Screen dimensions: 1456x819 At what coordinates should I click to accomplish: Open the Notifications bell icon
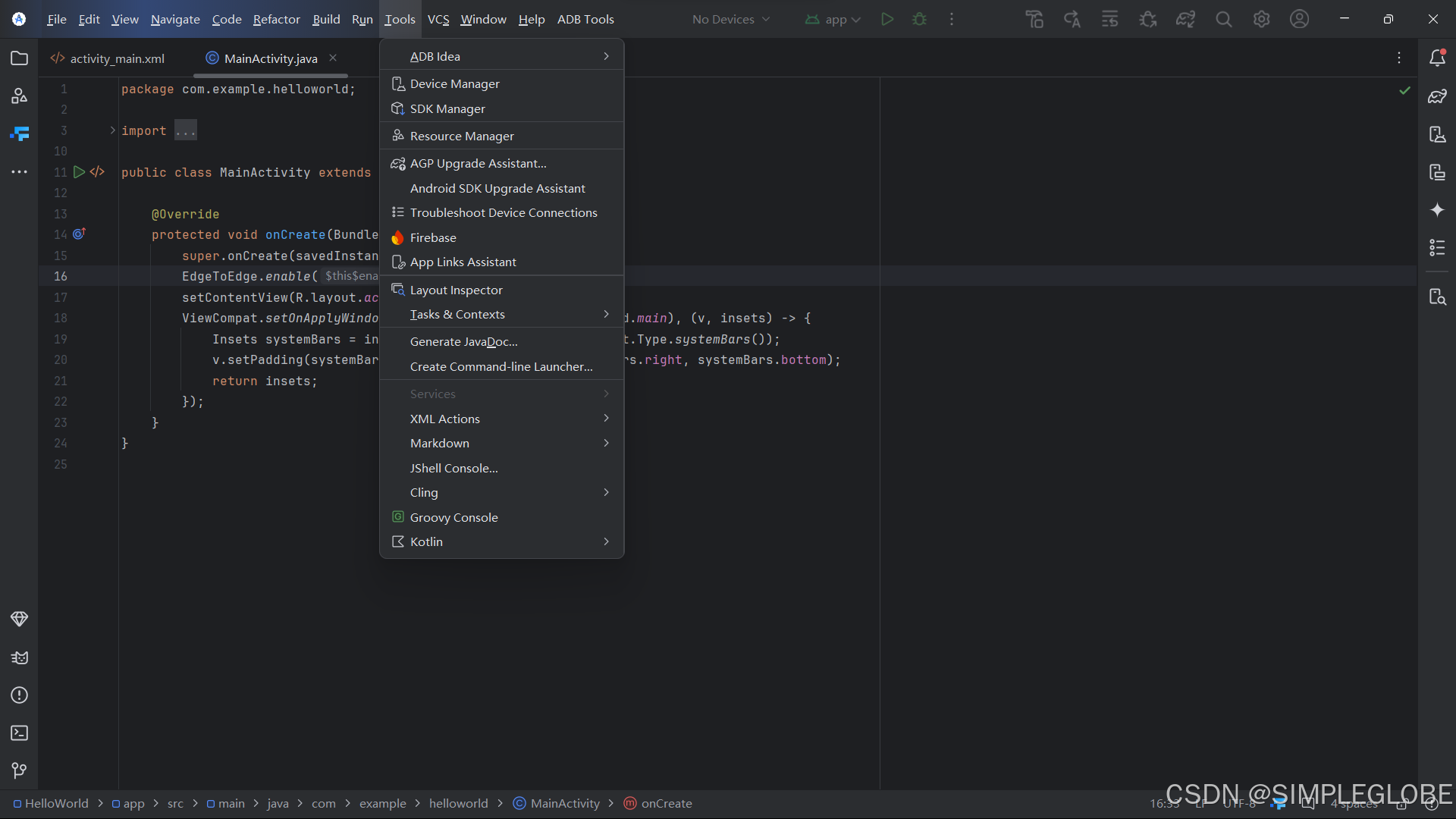[1437, 58]
